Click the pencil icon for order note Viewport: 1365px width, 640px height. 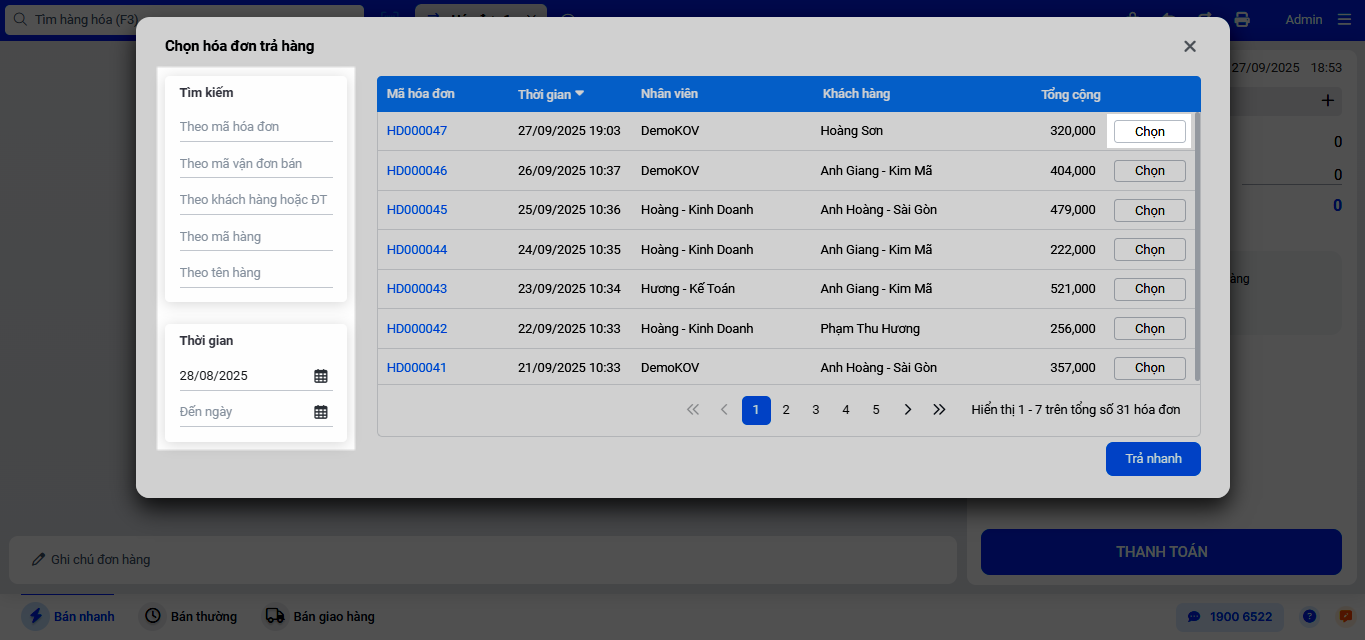coord(39,559)
